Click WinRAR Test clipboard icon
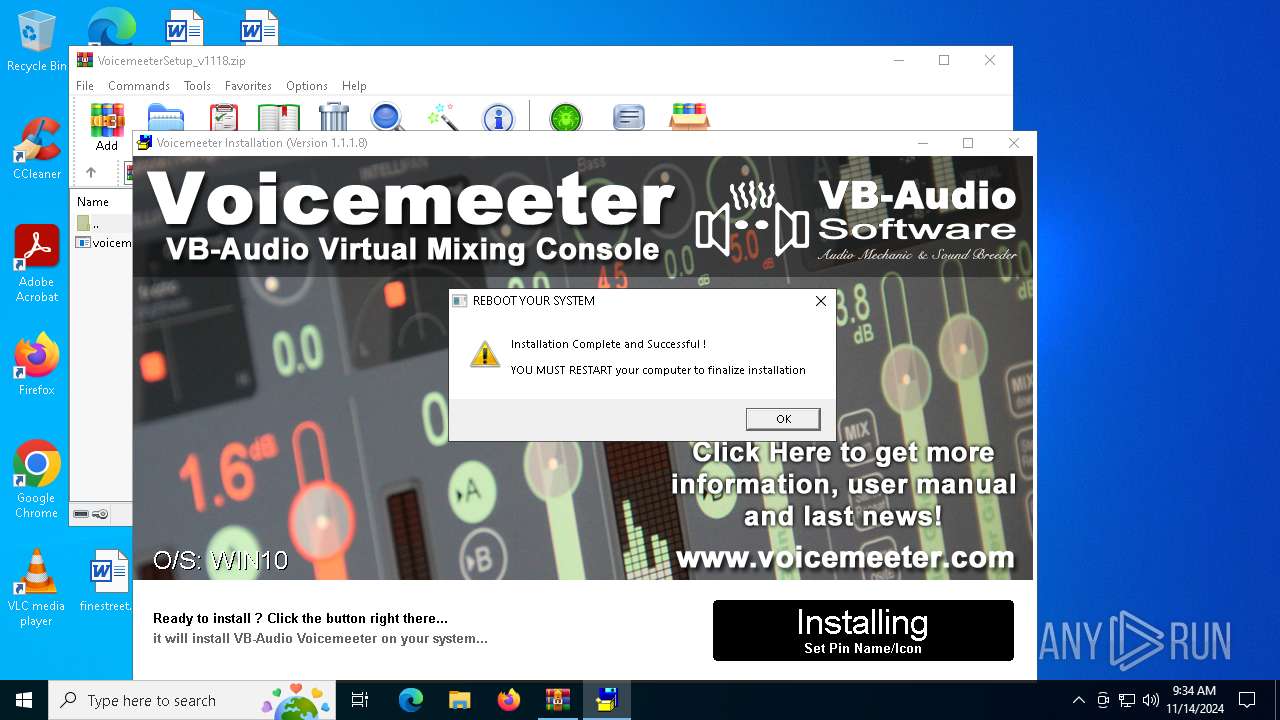The height and width of the screenshot is (720, 1280). pyautogui.click(x=224, y=118)
